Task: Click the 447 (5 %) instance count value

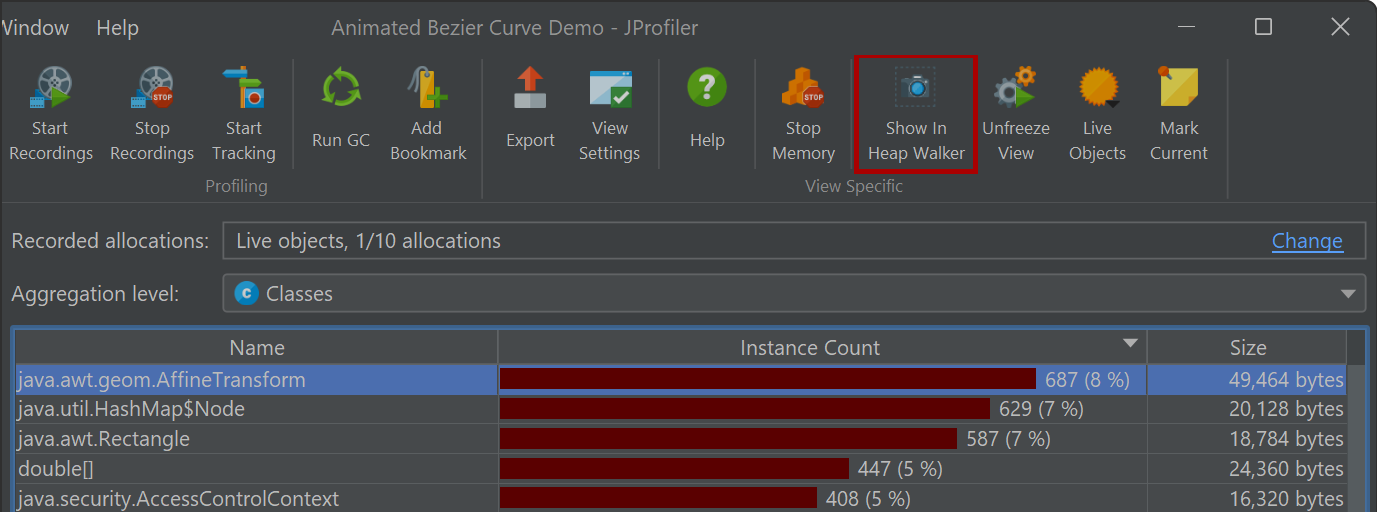Action: [x=900, y=469]
